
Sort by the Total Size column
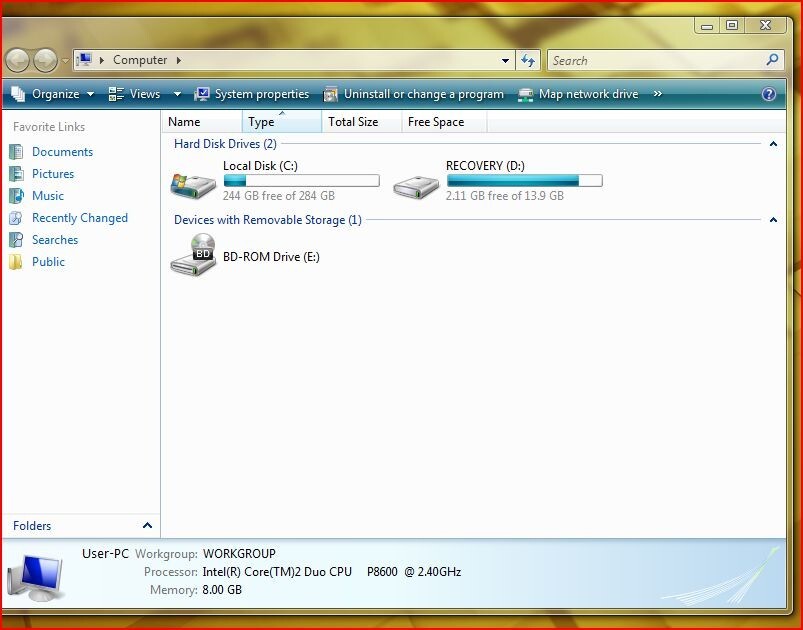362,122
